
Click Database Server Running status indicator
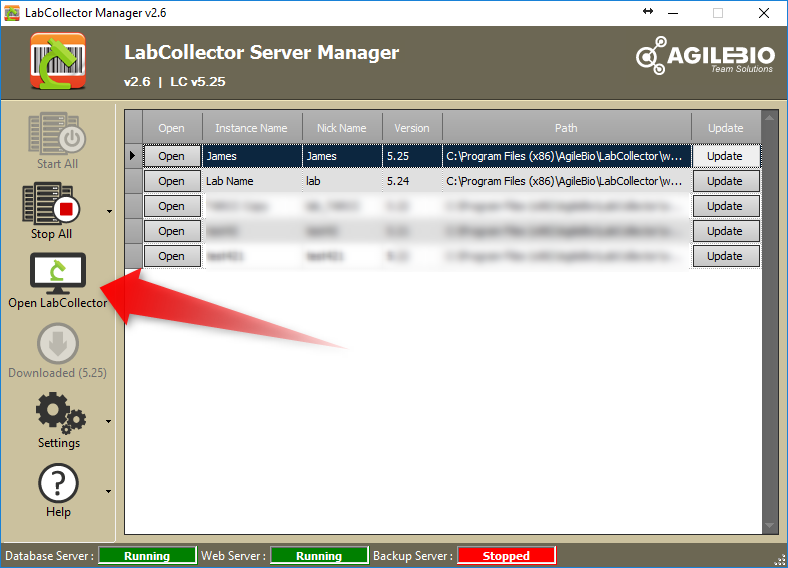point(147,555)
